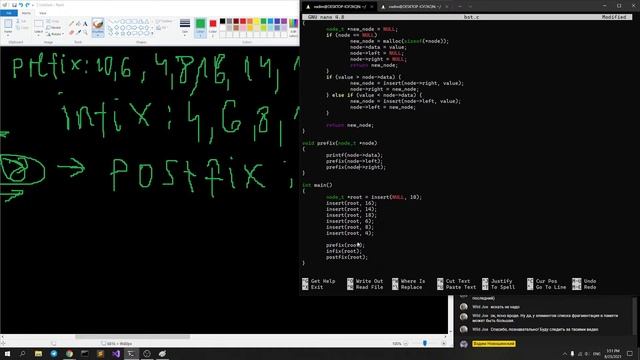The image size is (640, 360).
Task: Switch to the Home tab in Paint
Action: (26, 13)
